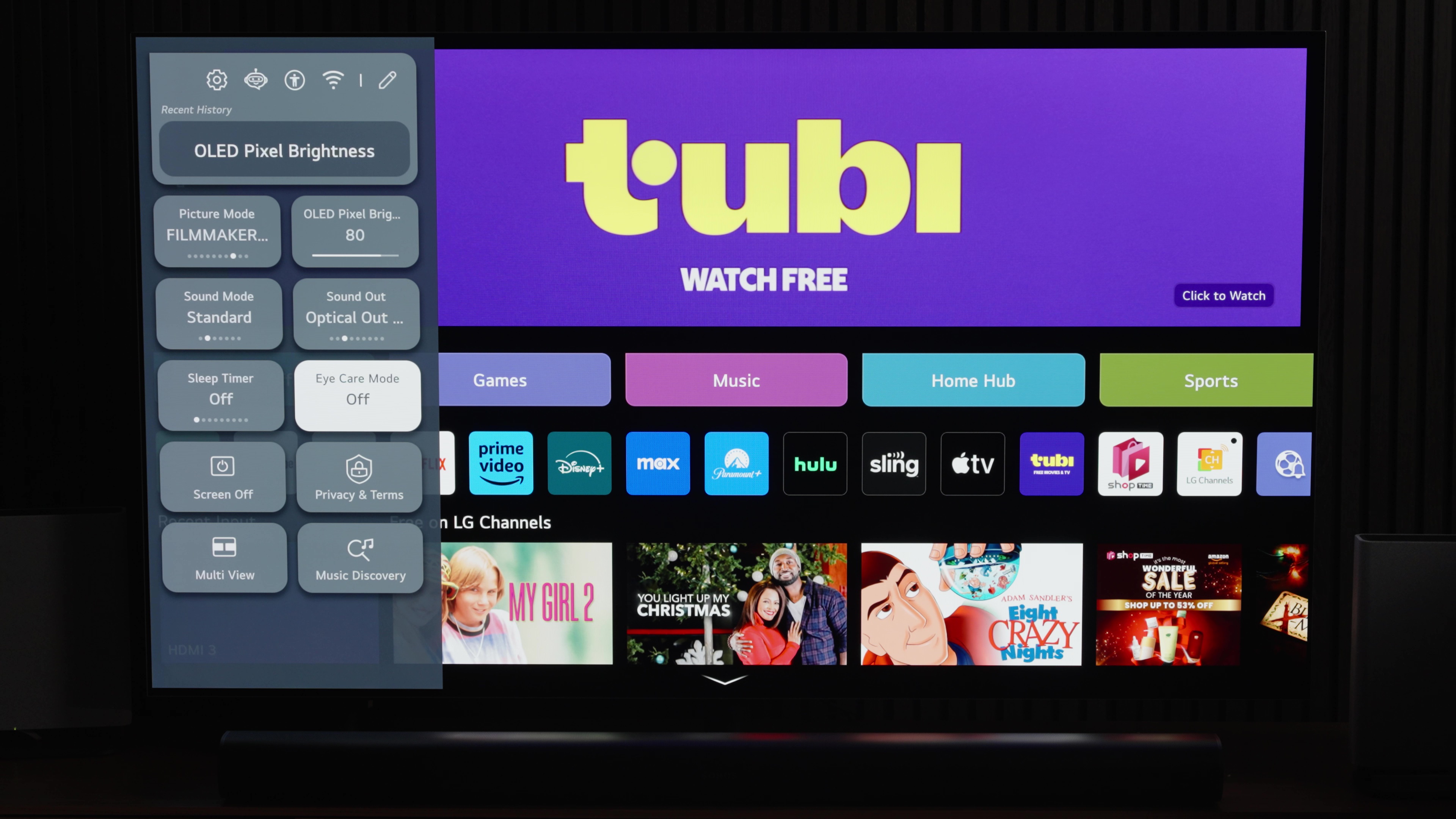Expand Sound Mode Standard settings
The width and height of the screenshot is (1456, 819).
click(219, 312)
